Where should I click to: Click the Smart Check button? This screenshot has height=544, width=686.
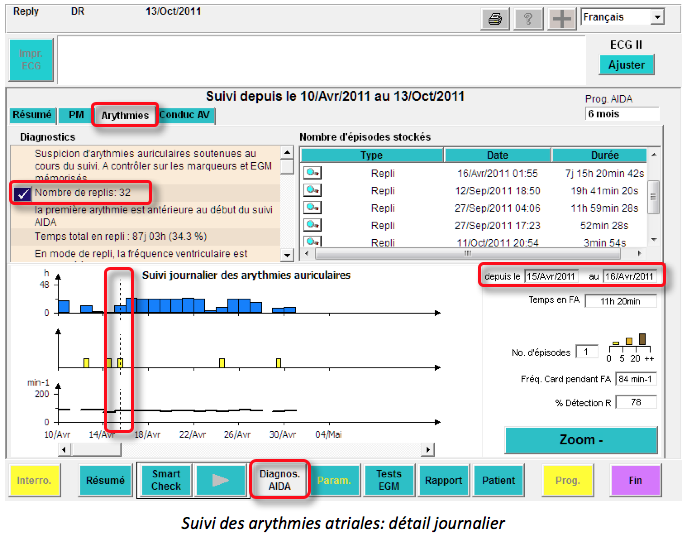pyautogui.click(x=164, y=480)
